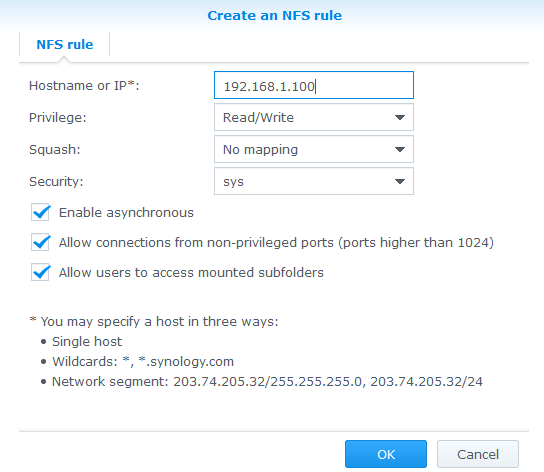Click the Hostname or IP label
Image resolution: width=544 pixels, height=472 pixels.
(84, 86)
